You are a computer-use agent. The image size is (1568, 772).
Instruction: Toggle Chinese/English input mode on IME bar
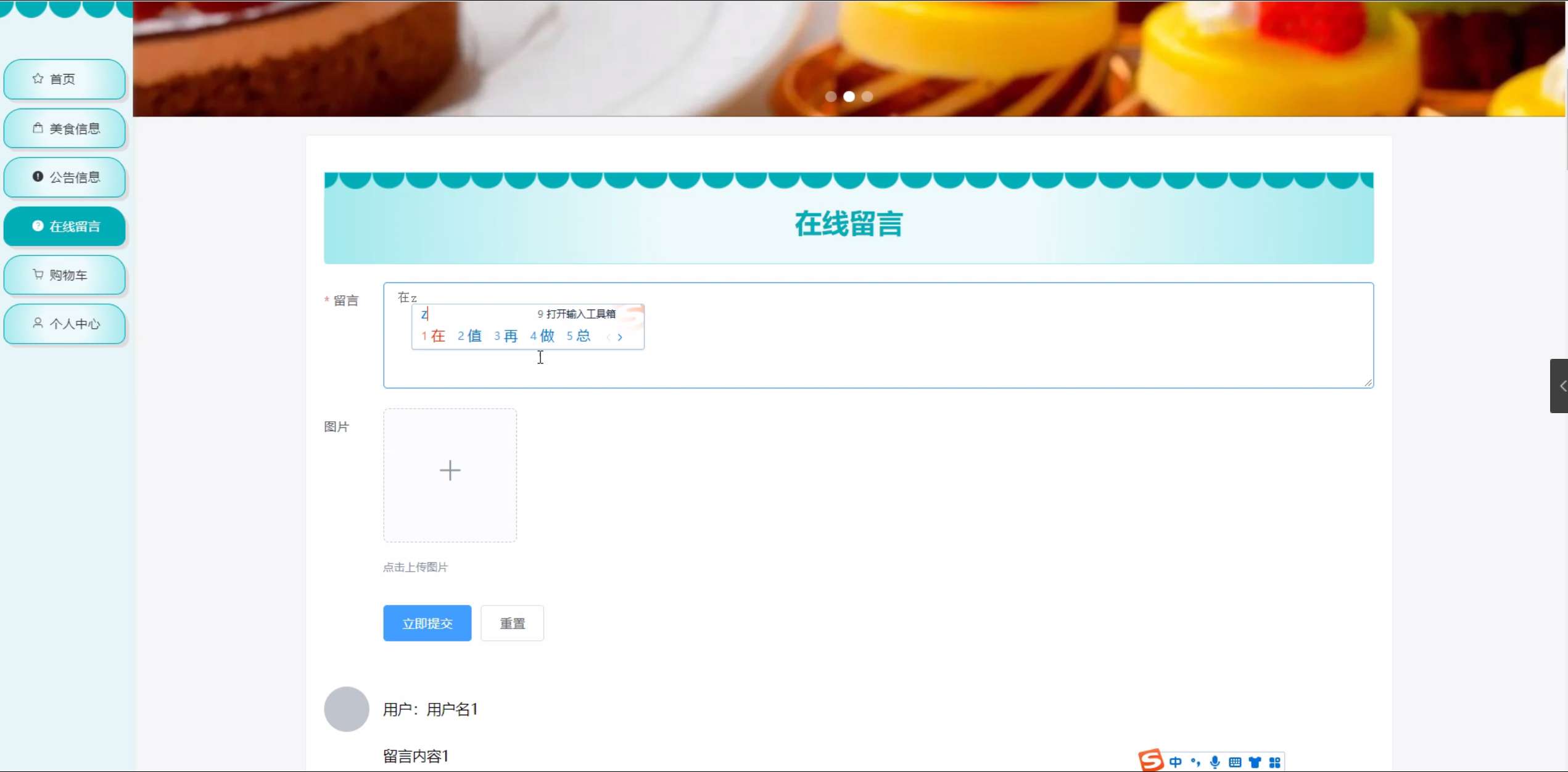click(x=1176, y=762)
